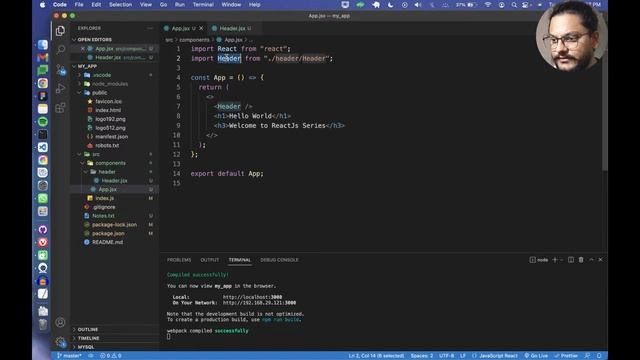The image size is (640, 360).
Task: Open Spotify from the Dock
Action: [42, 122]
